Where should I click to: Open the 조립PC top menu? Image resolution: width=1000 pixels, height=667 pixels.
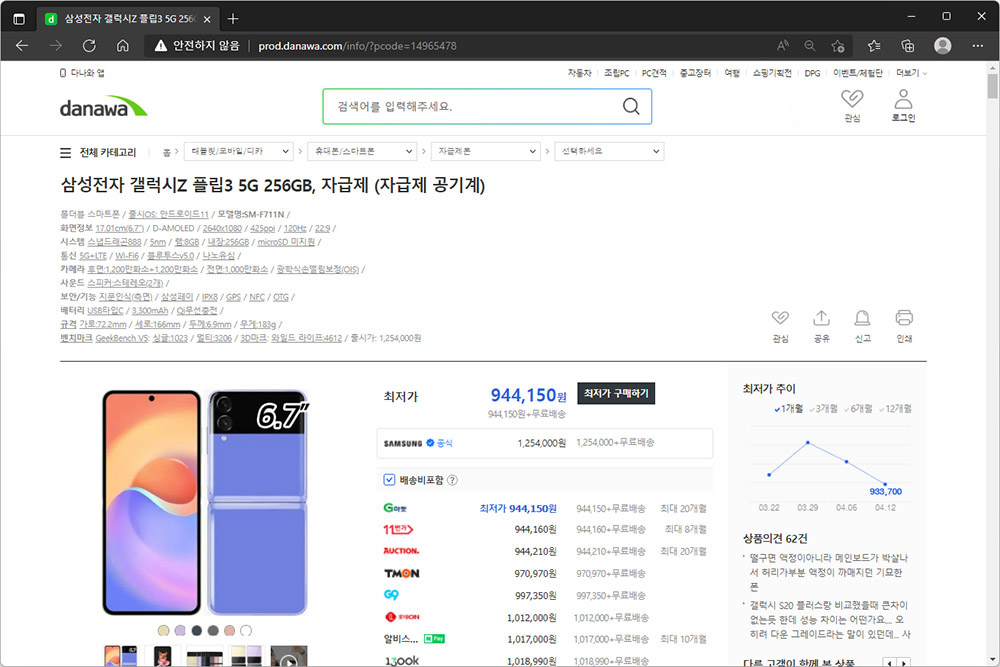[x=616, y=73]
